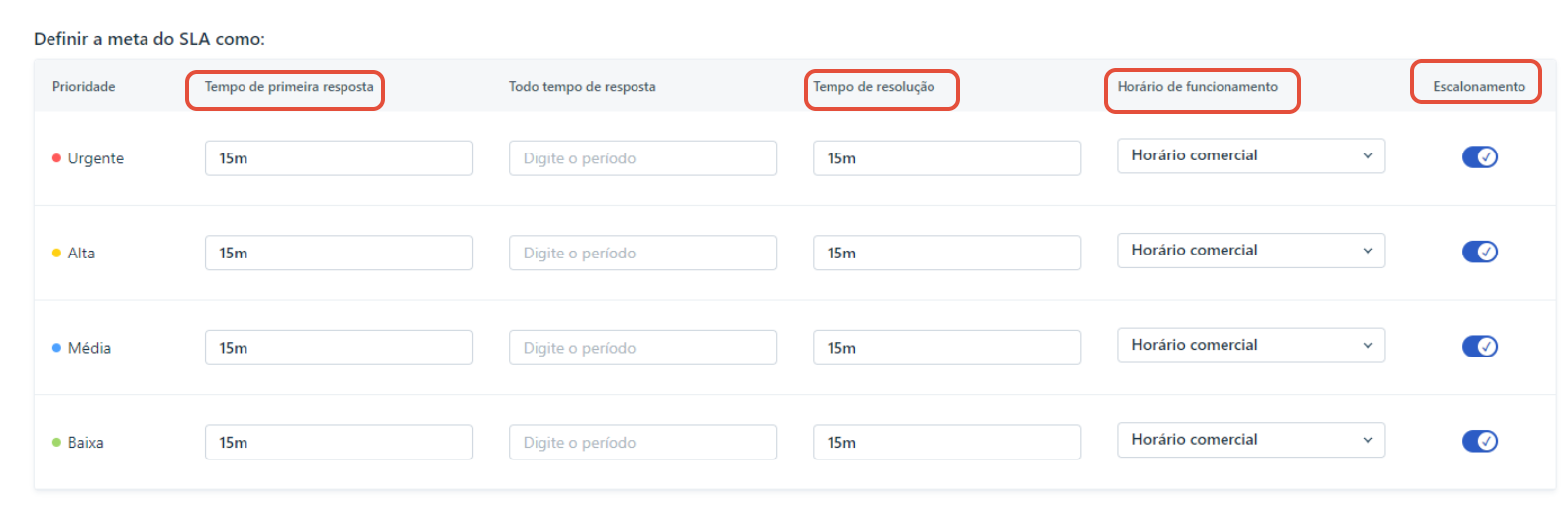Click every response time field for Baixa
1568x510 pixels.
(642, 442)
